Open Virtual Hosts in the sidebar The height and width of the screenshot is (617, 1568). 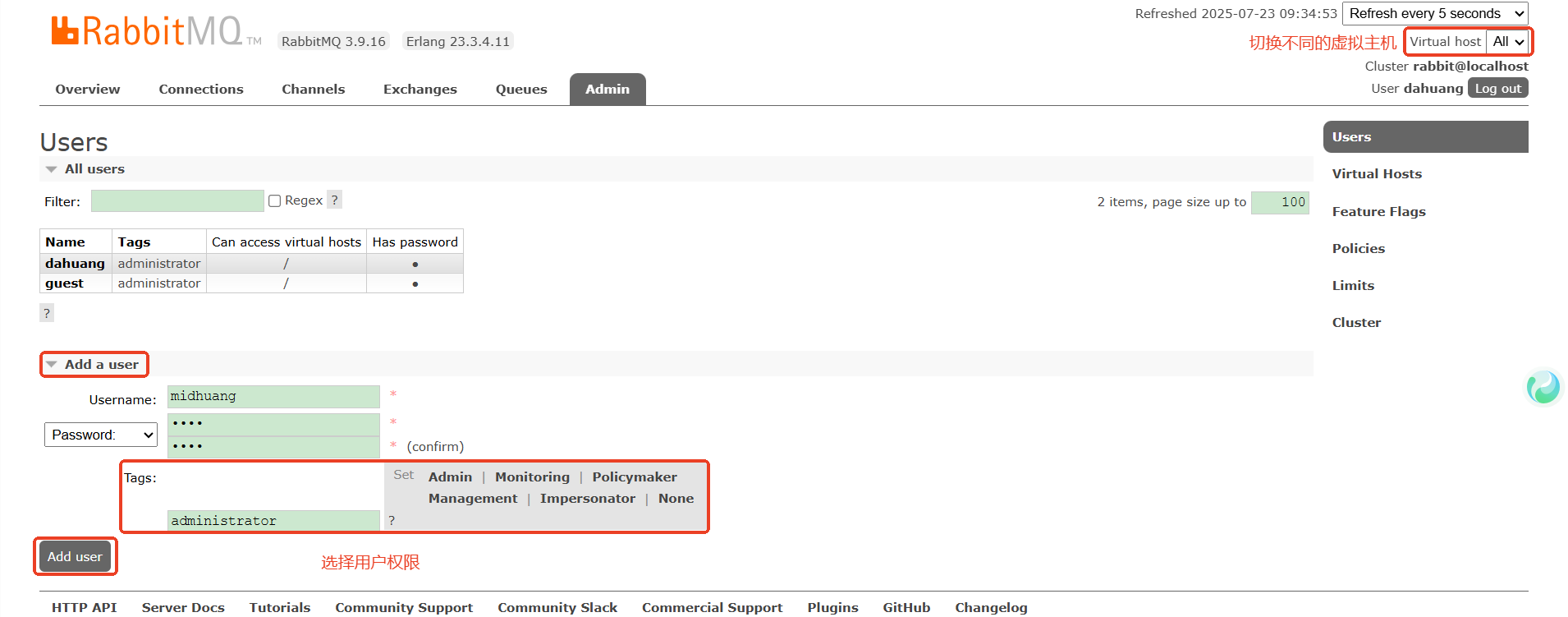point(1377,173)
